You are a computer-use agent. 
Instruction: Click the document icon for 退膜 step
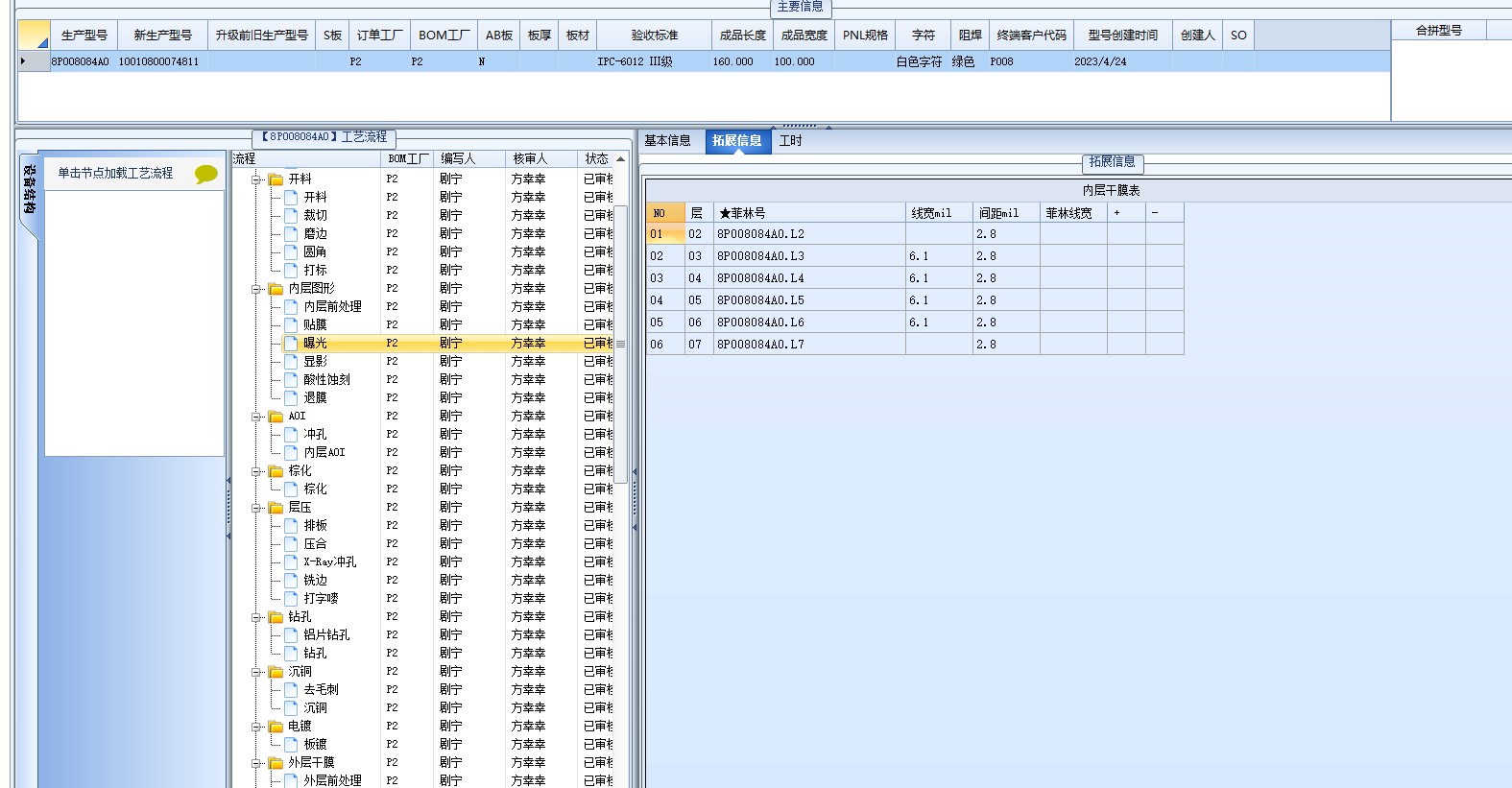[x=291, y=398]
